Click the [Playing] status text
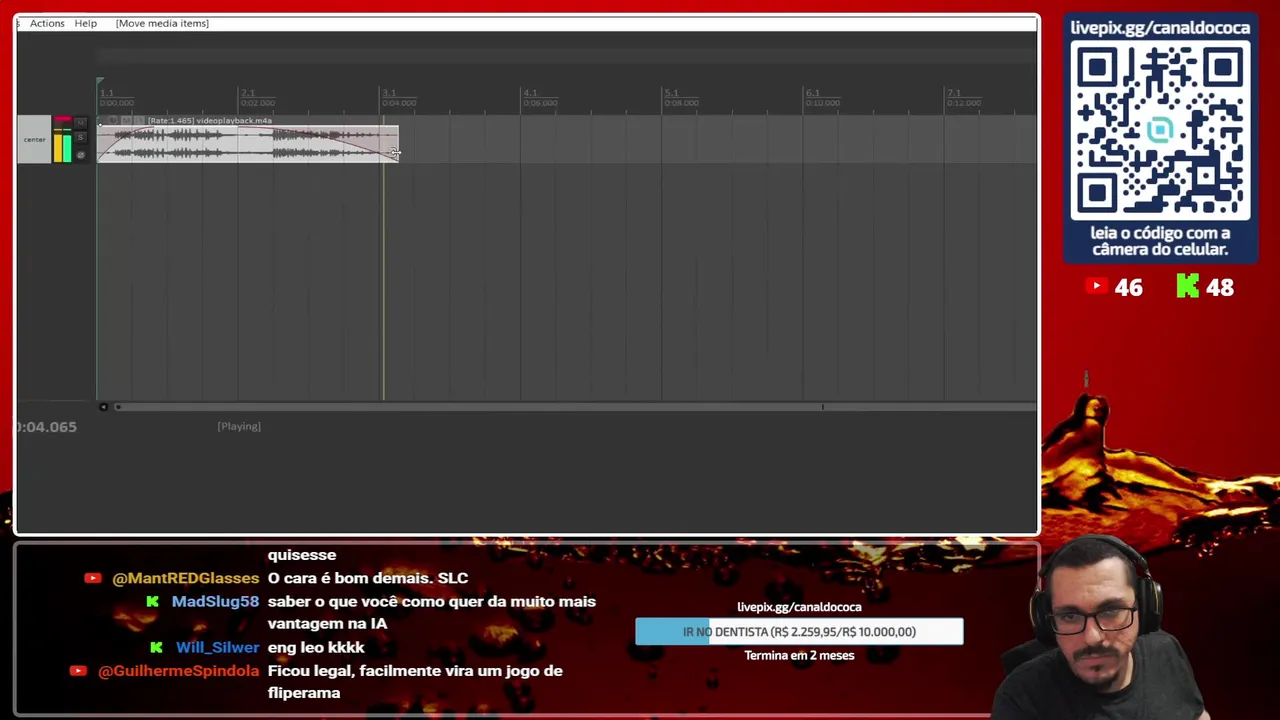 (x=239, y=426)
